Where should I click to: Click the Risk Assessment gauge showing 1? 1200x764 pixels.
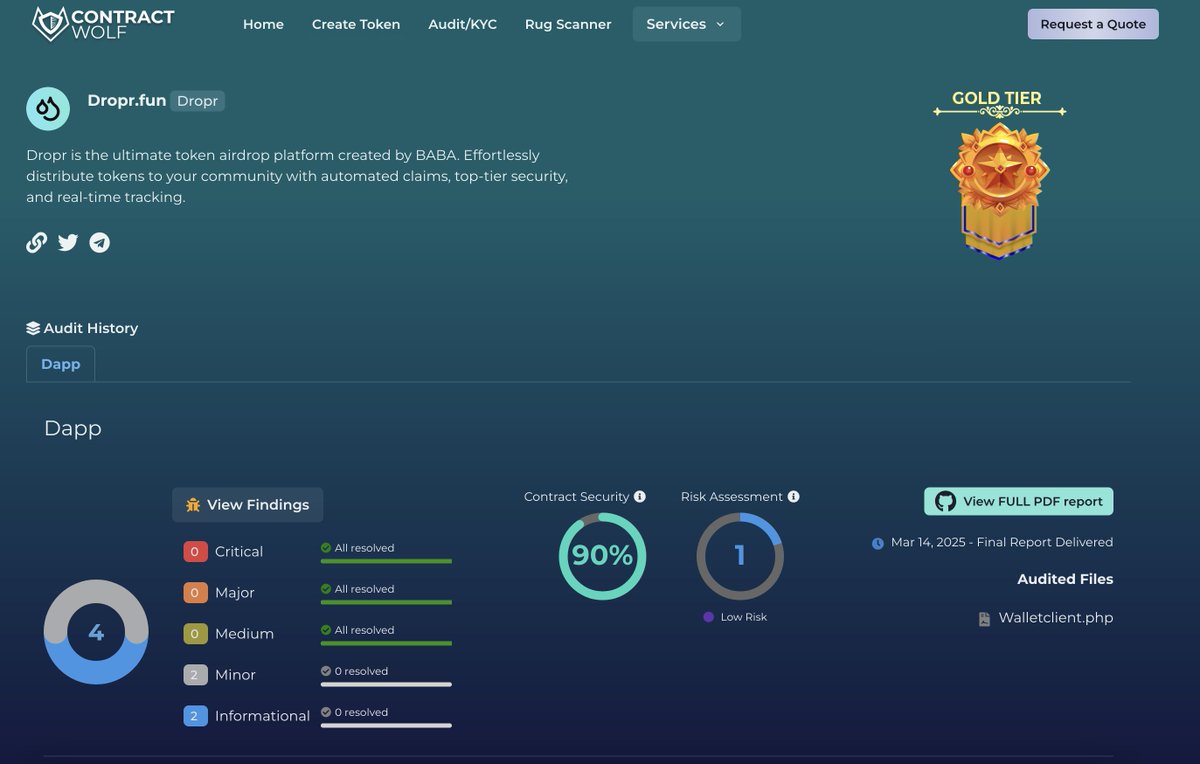point(740,556)
